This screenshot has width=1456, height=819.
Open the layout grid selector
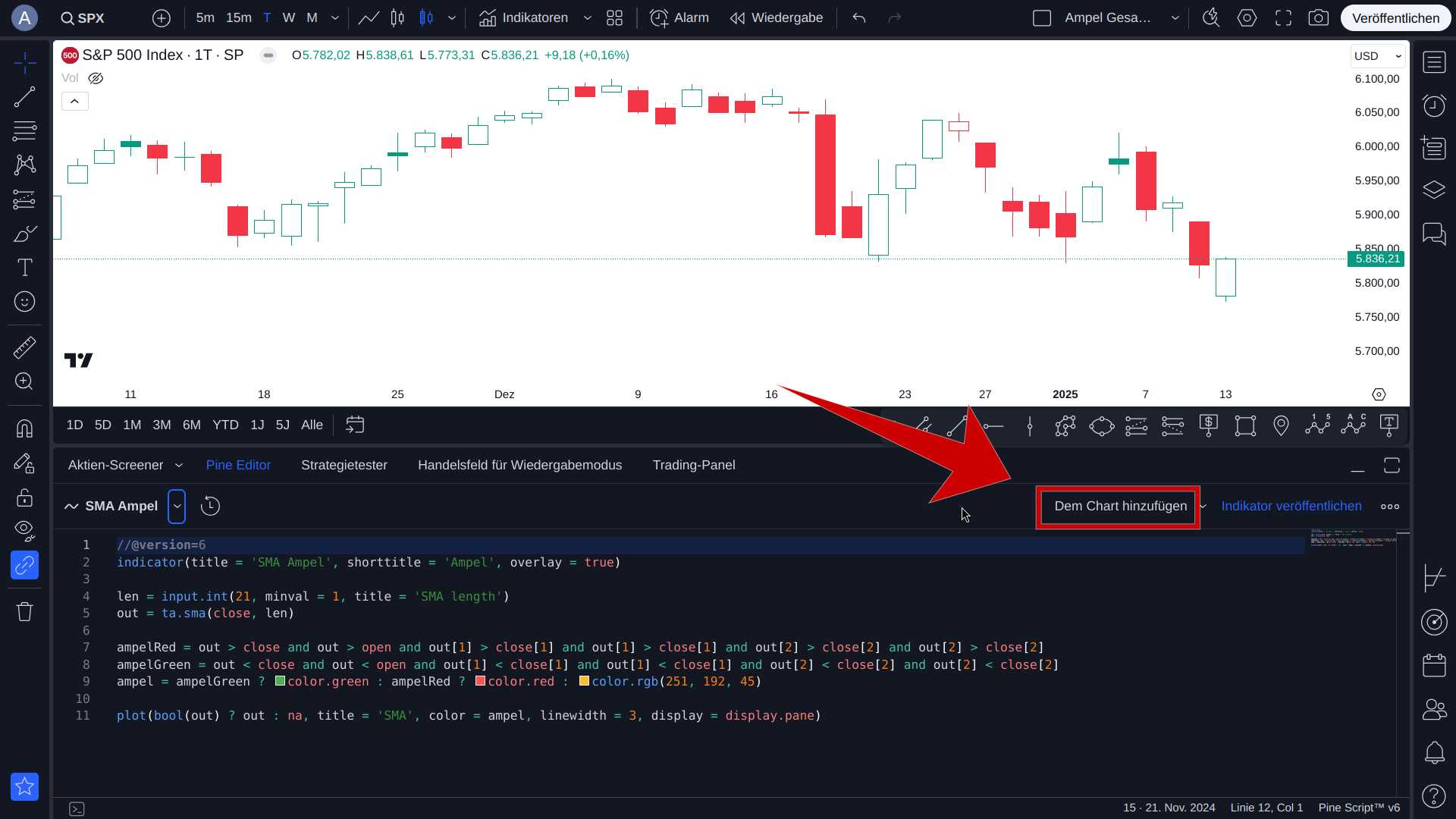(x=615, y=17)
